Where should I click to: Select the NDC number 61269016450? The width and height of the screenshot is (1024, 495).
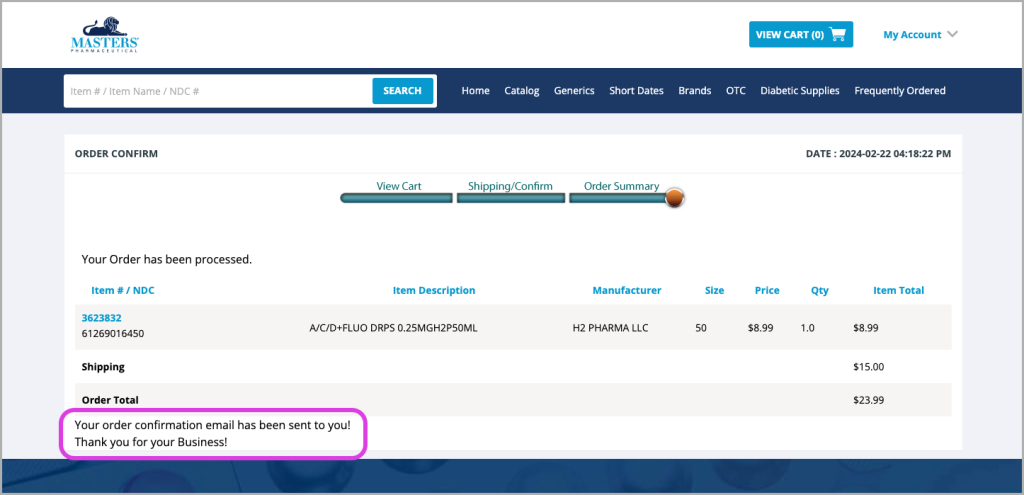(x=113, y=334)
